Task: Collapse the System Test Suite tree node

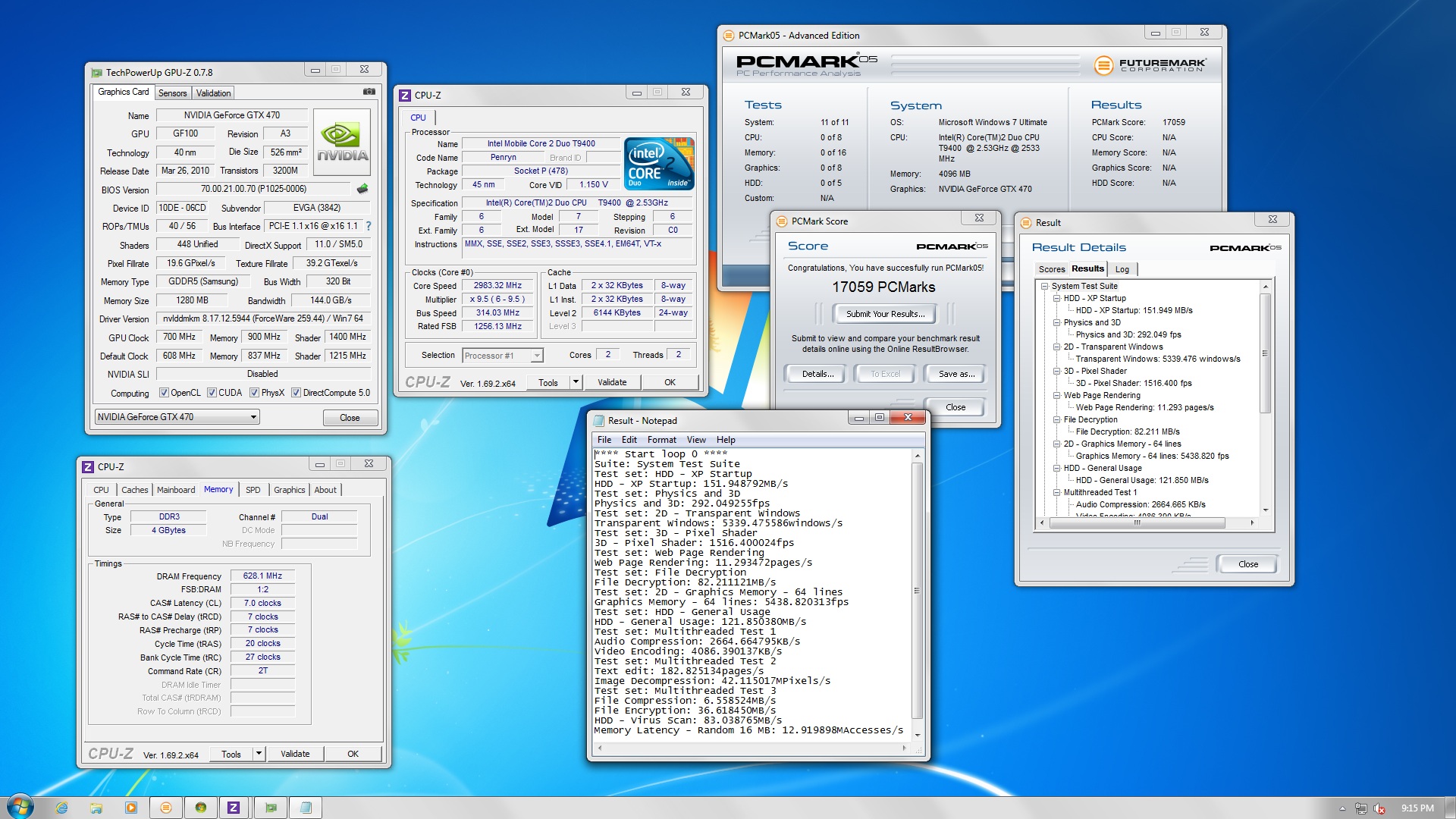Action: (x=1045, y=287)
